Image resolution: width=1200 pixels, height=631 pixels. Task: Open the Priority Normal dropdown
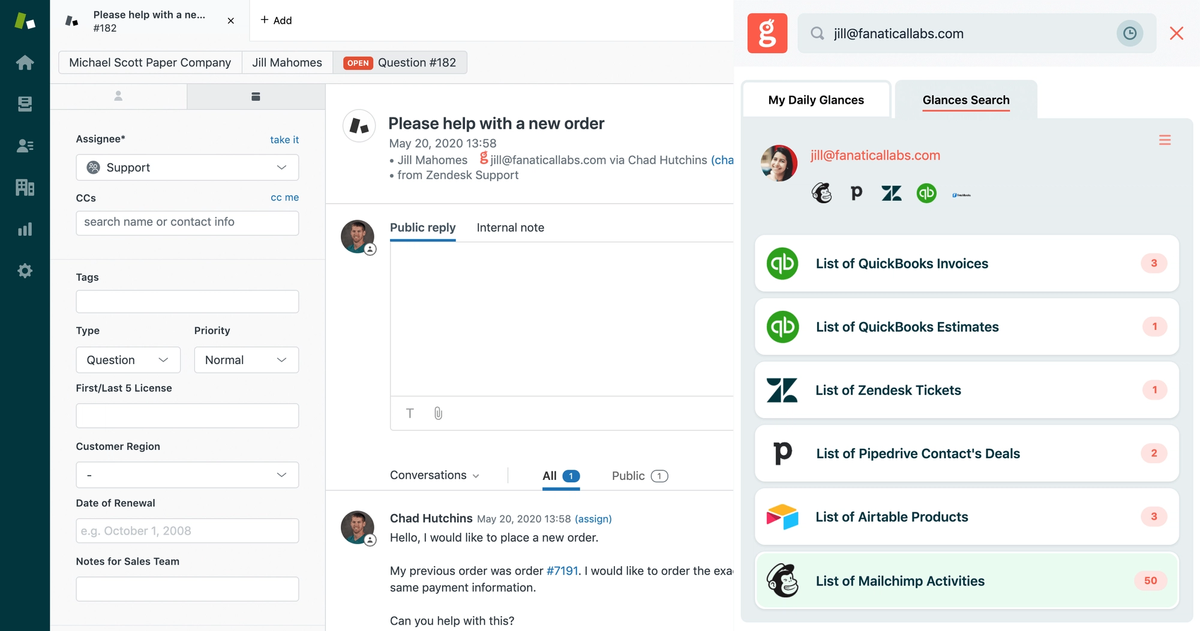(246, 360)
